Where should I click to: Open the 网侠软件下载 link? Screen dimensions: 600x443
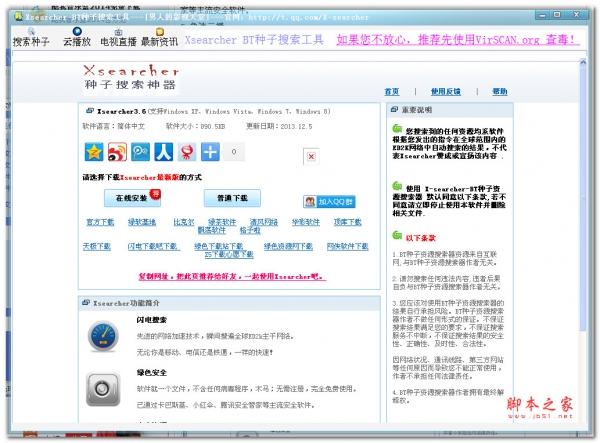point(347,246)
